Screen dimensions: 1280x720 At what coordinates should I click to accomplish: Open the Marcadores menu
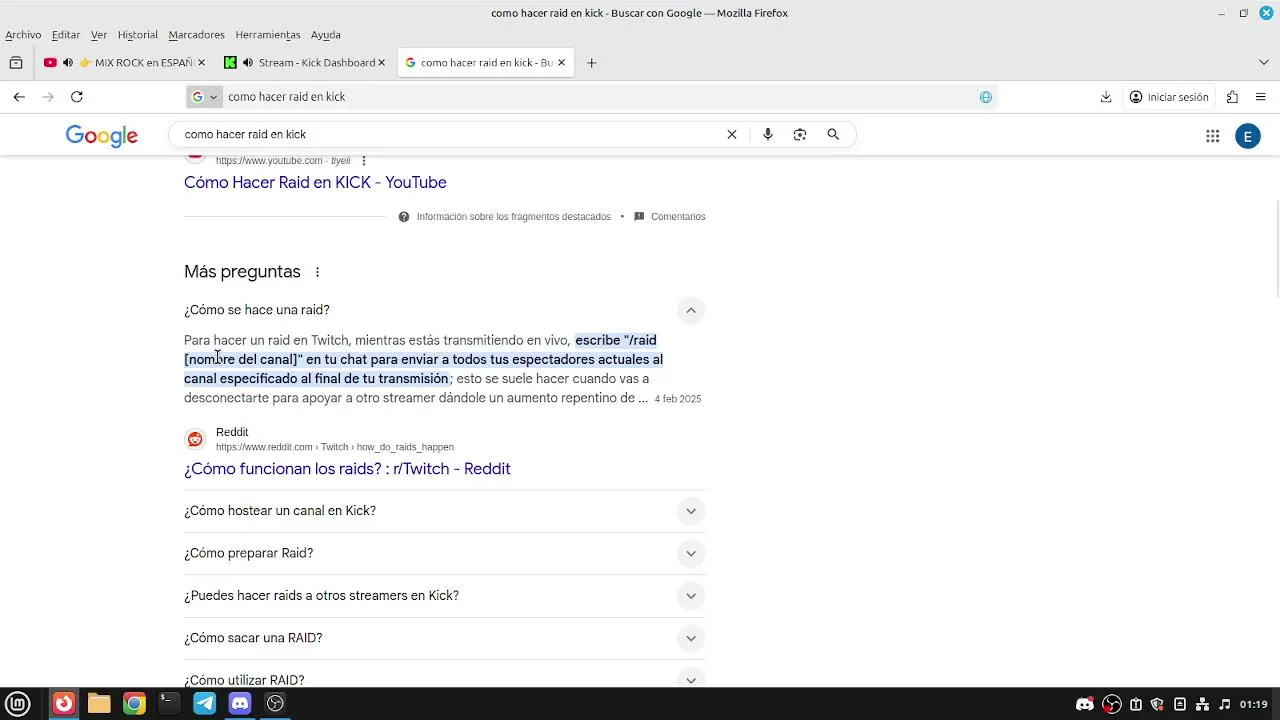(x=197, y=35)
